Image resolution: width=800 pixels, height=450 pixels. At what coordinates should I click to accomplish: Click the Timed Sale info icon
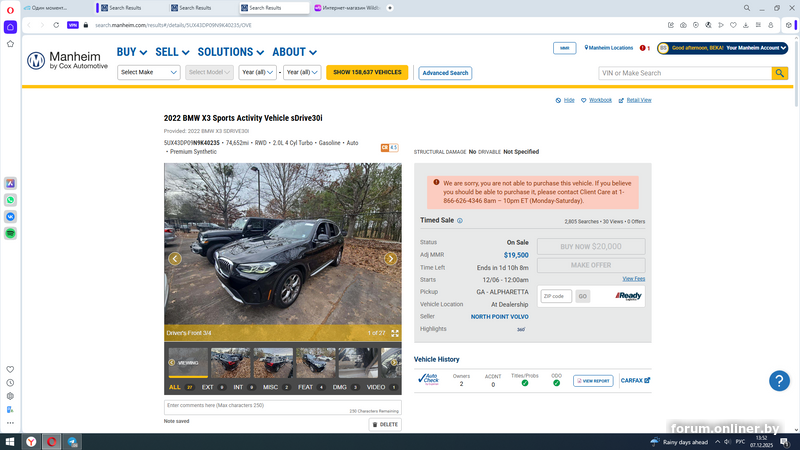(460, 221)
